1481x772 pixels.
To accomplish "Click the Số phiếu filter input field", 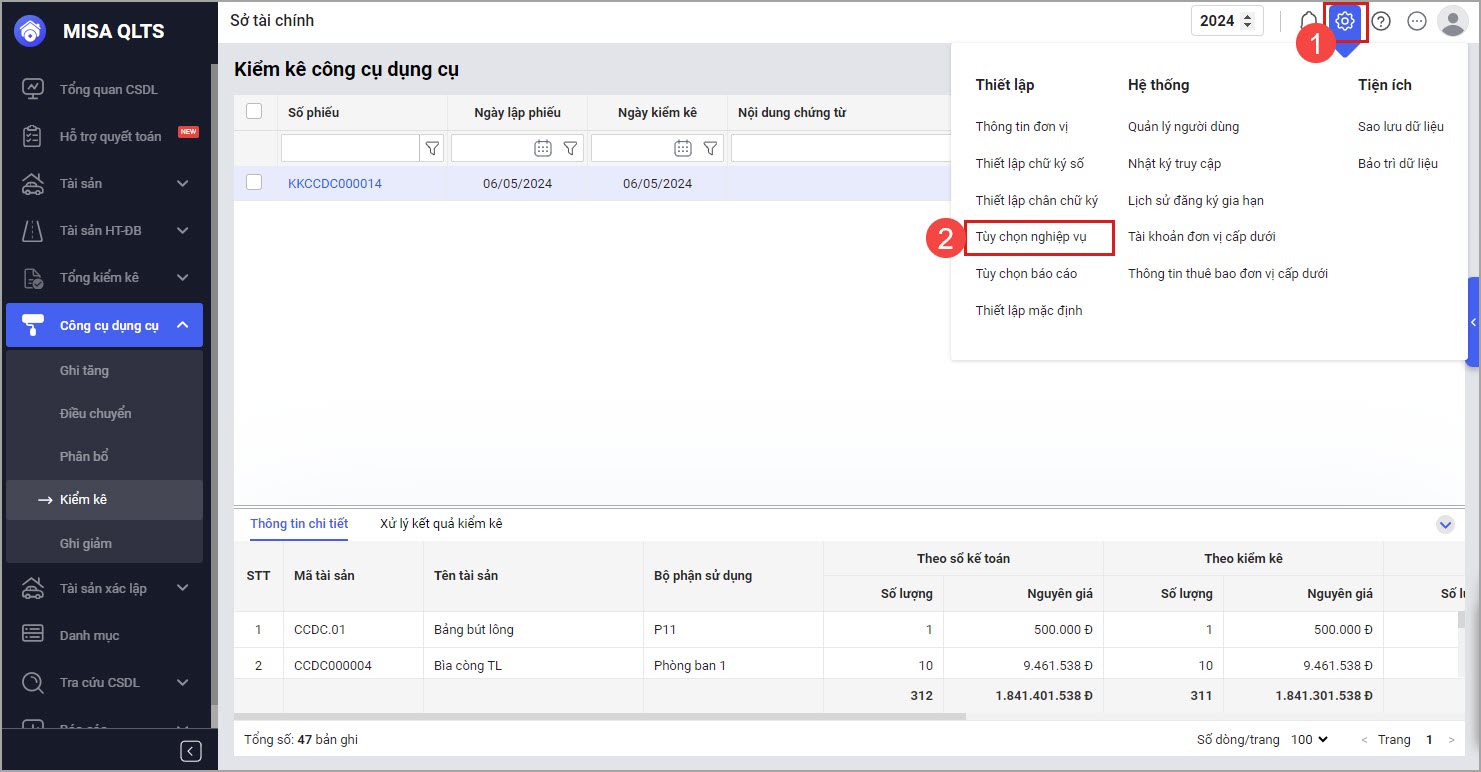I will (349, 148).
